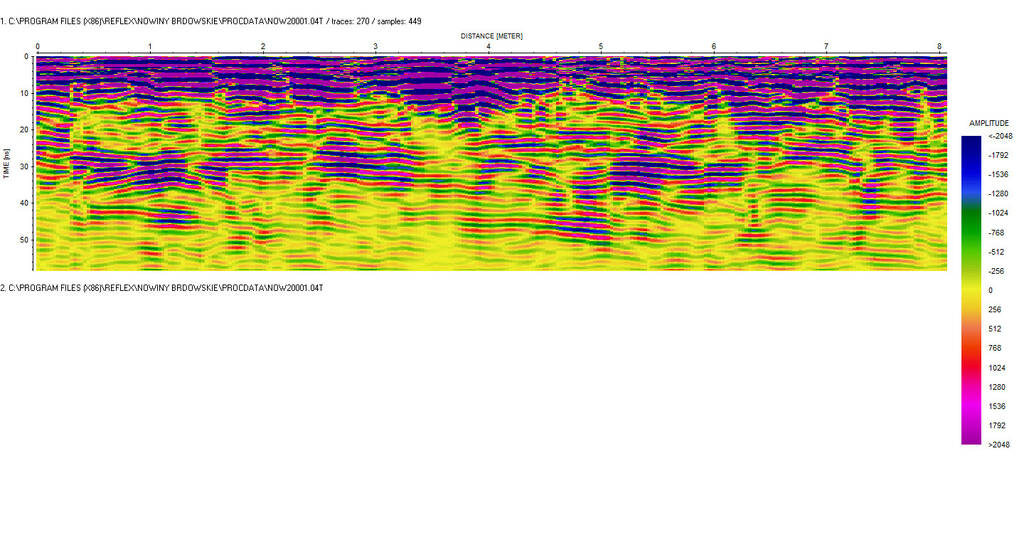Image resolution: width=1024 pixels, height=552 pixels.
Task: Click the <-2048 amplitude legend label
Action: click(x=998, y=136)
